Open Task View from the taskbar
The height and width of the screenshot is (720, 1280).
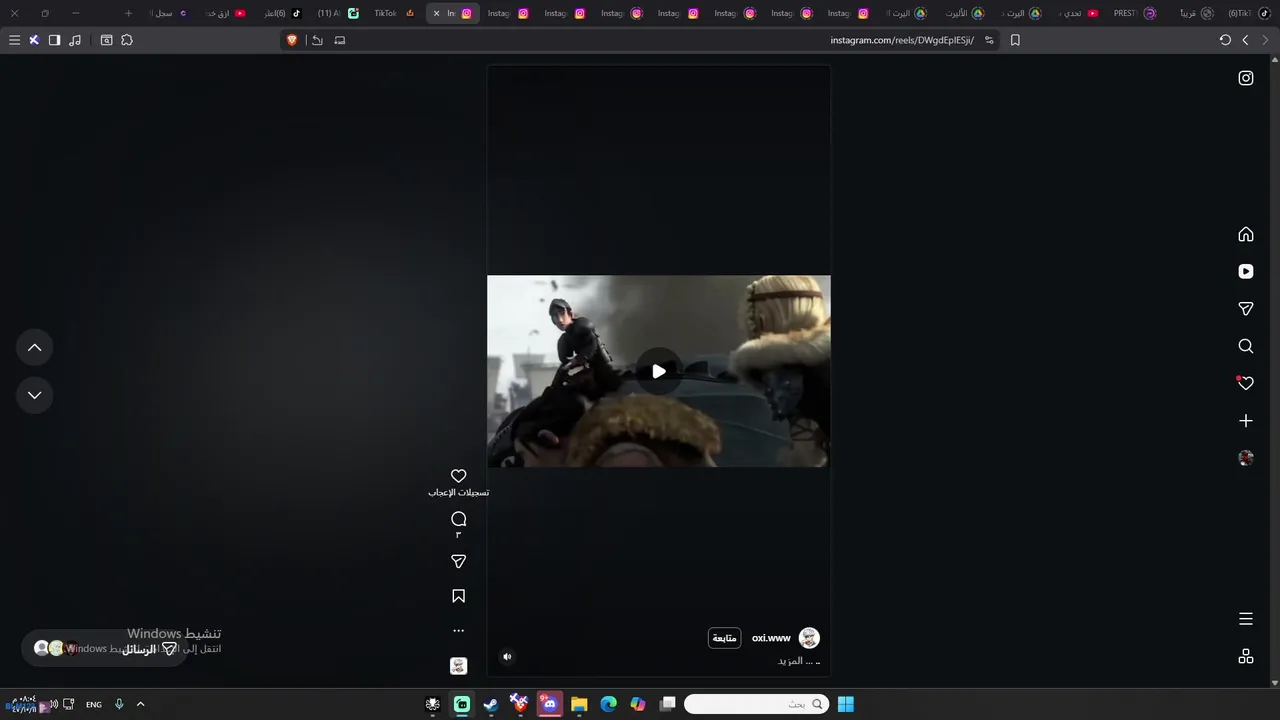(x=668, y=704)
